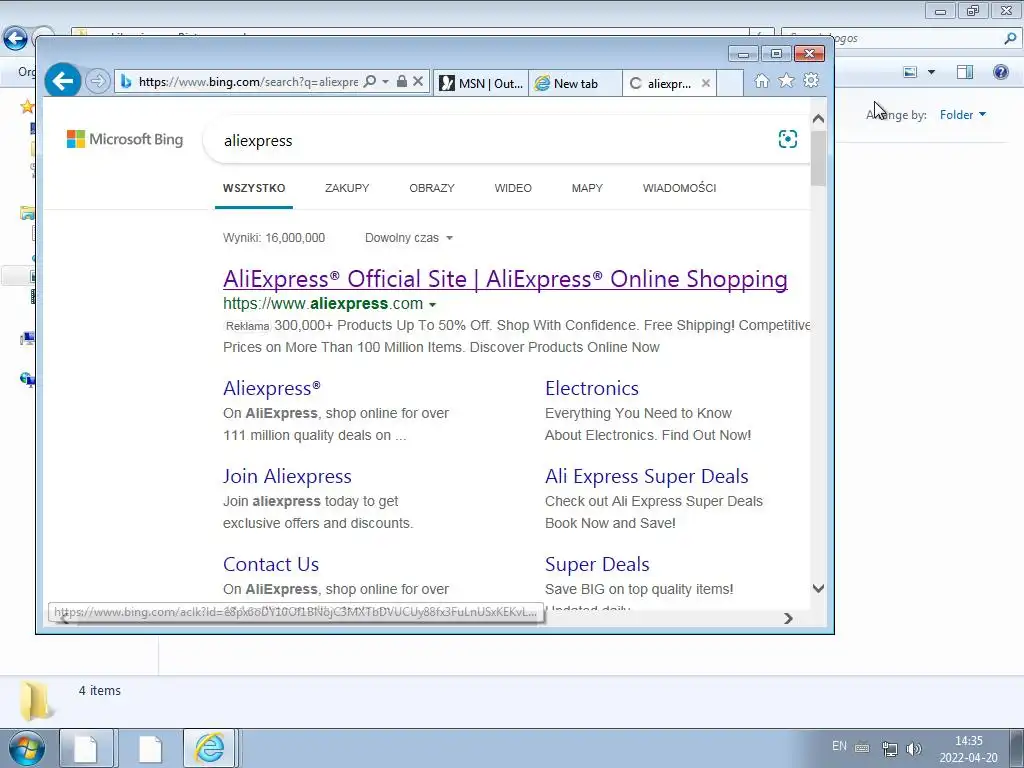Switch to the MSN | Outlook tab
This screenshot has height=768, width=1024.
(481, 83)
